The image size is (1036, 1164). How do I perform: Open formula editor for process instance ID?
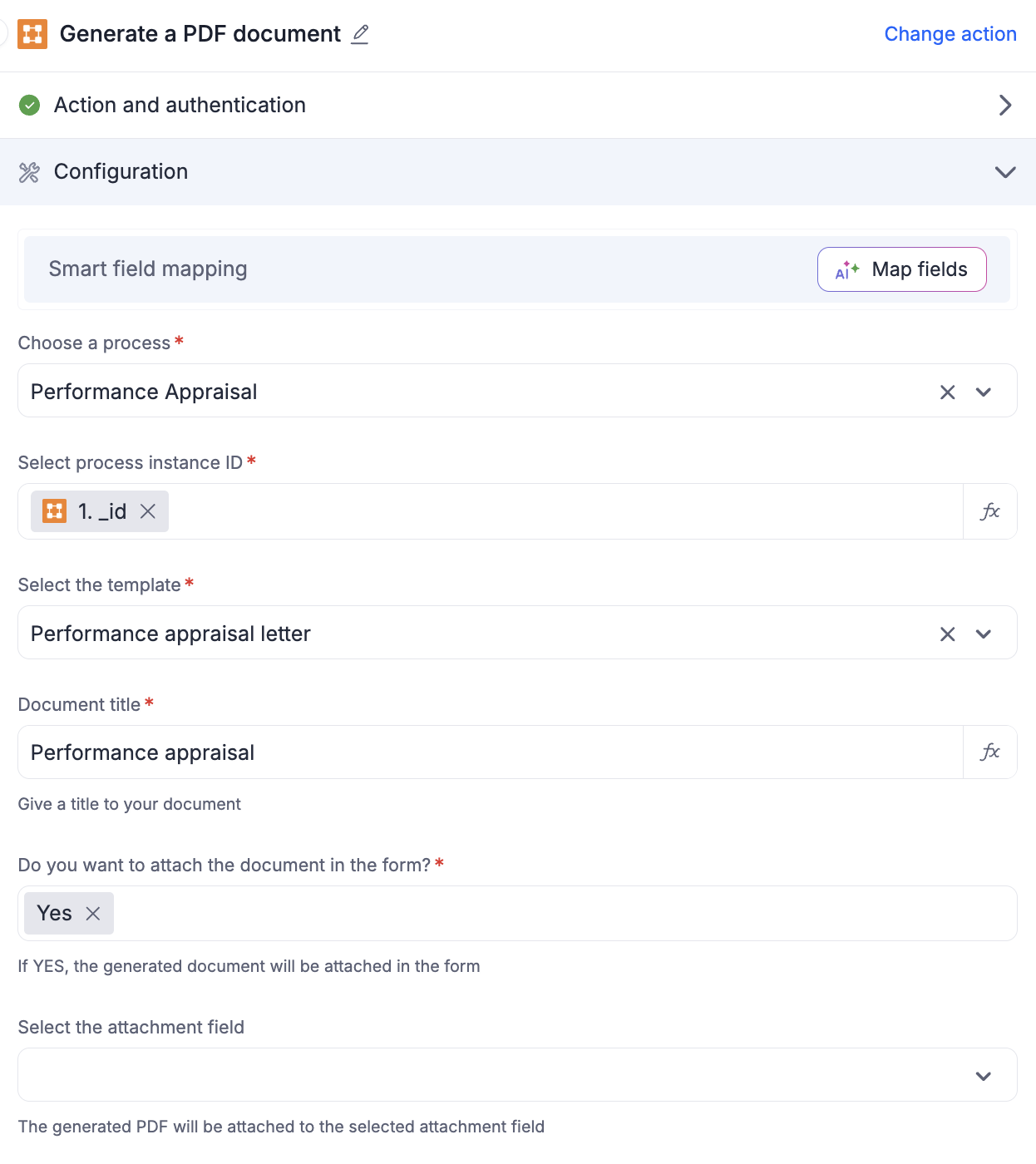click(989, 511)
